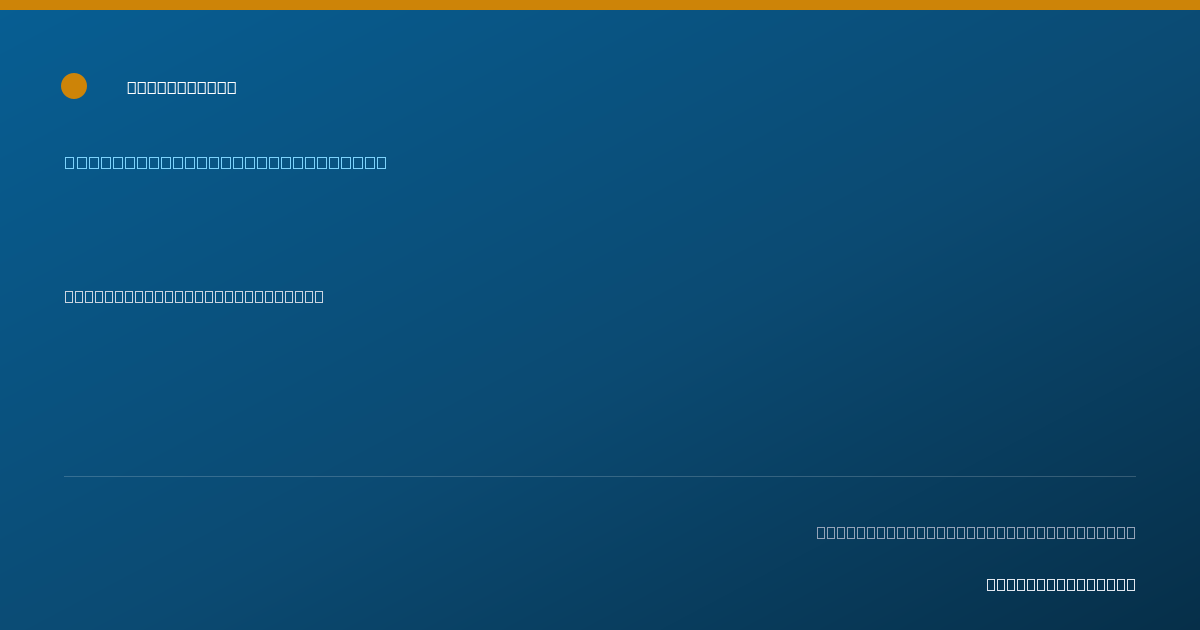This screenshot has width=1200, height=630.
Task: Click the light-blue headline text line
Action: click(226, 162)
